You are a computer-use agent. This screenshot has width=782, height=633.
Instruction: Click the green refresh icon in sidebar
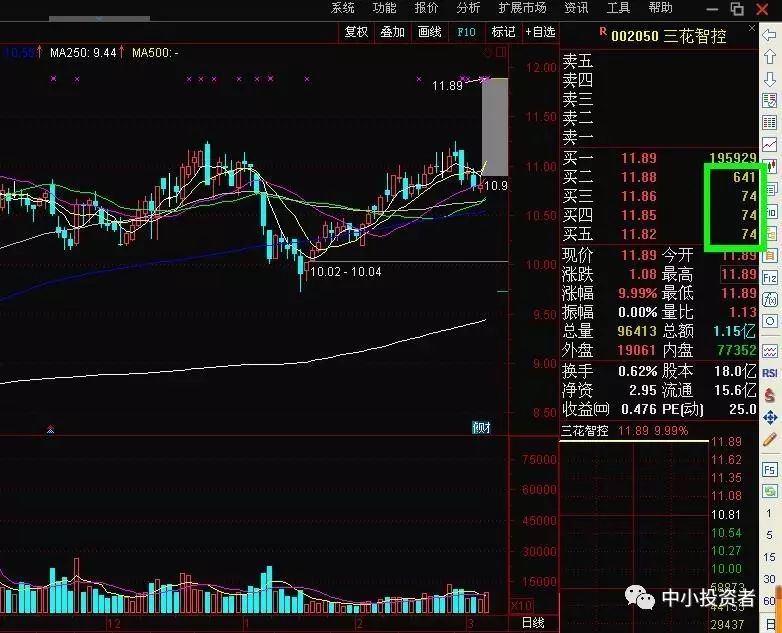click(770, 491)
